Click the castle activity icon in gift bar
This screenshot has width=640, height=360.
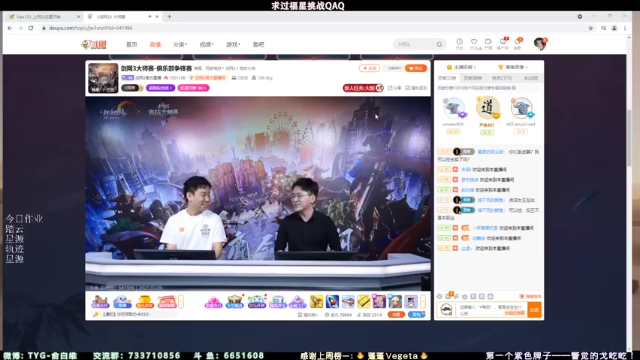pyautogui.click(x=100, y=302)
